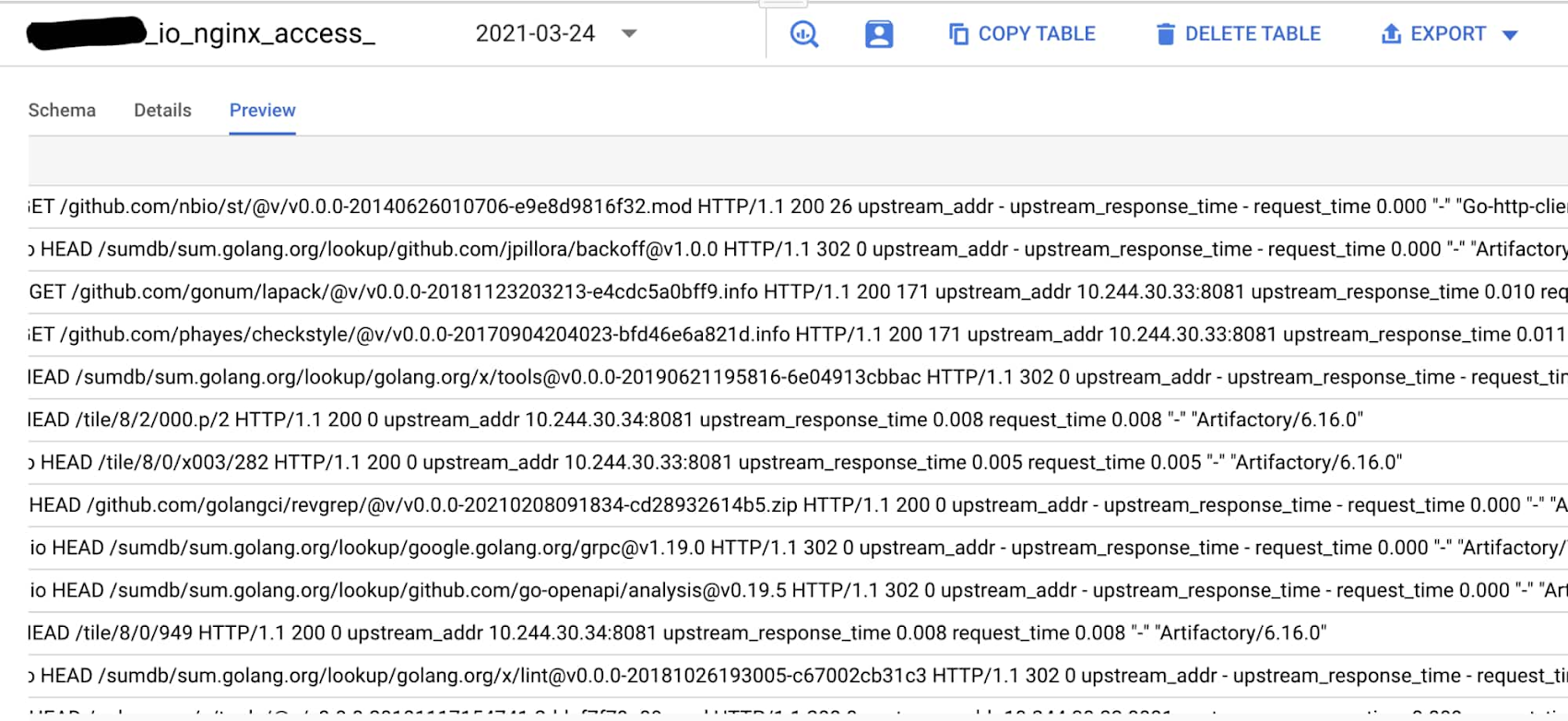This screenshot has height=721, width=1568.
Task: Click the query table magnifier icon
Action: coord(804,34)
